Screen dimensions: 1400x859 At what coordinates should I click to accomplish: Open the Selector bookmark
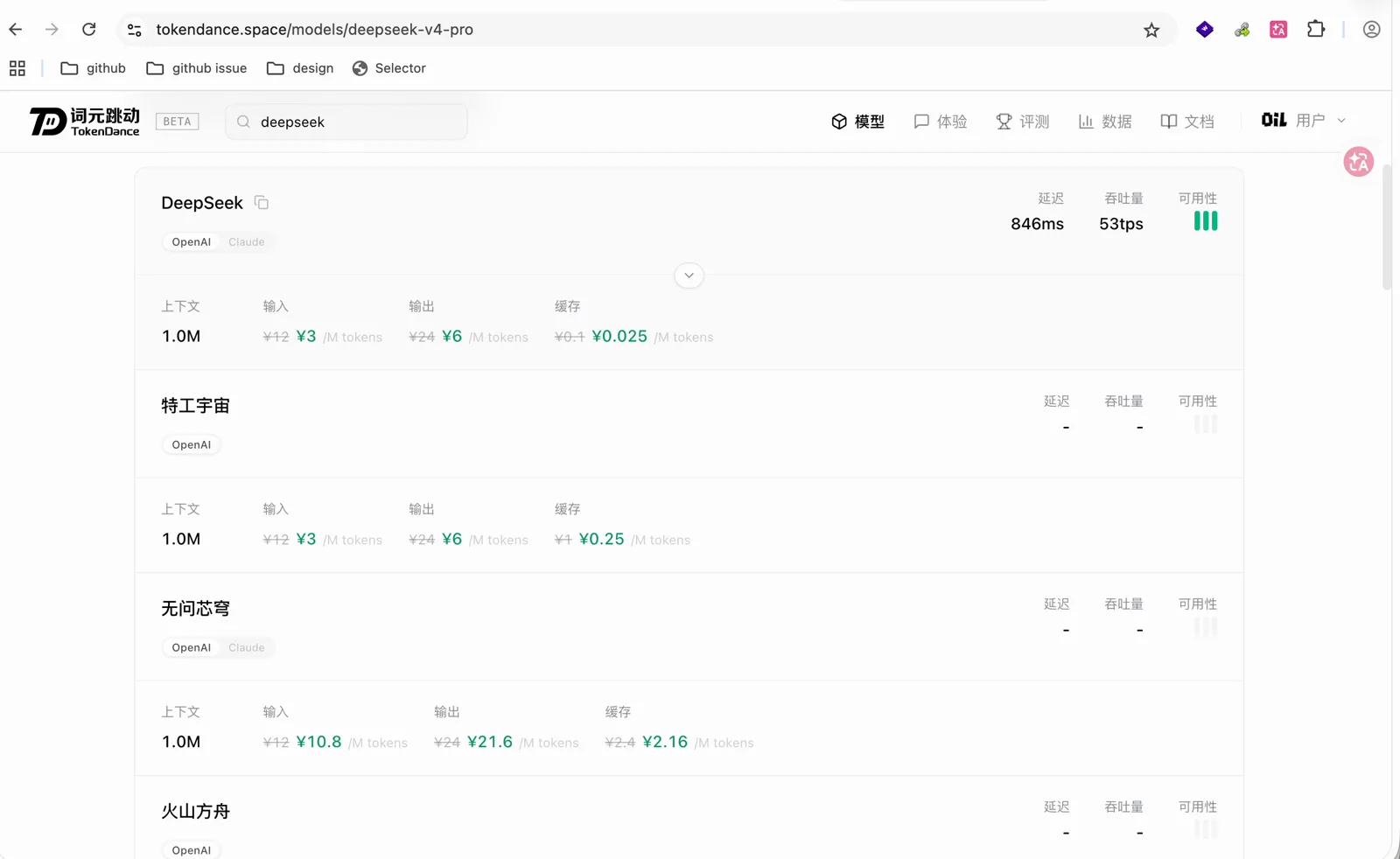pos(388,68)
